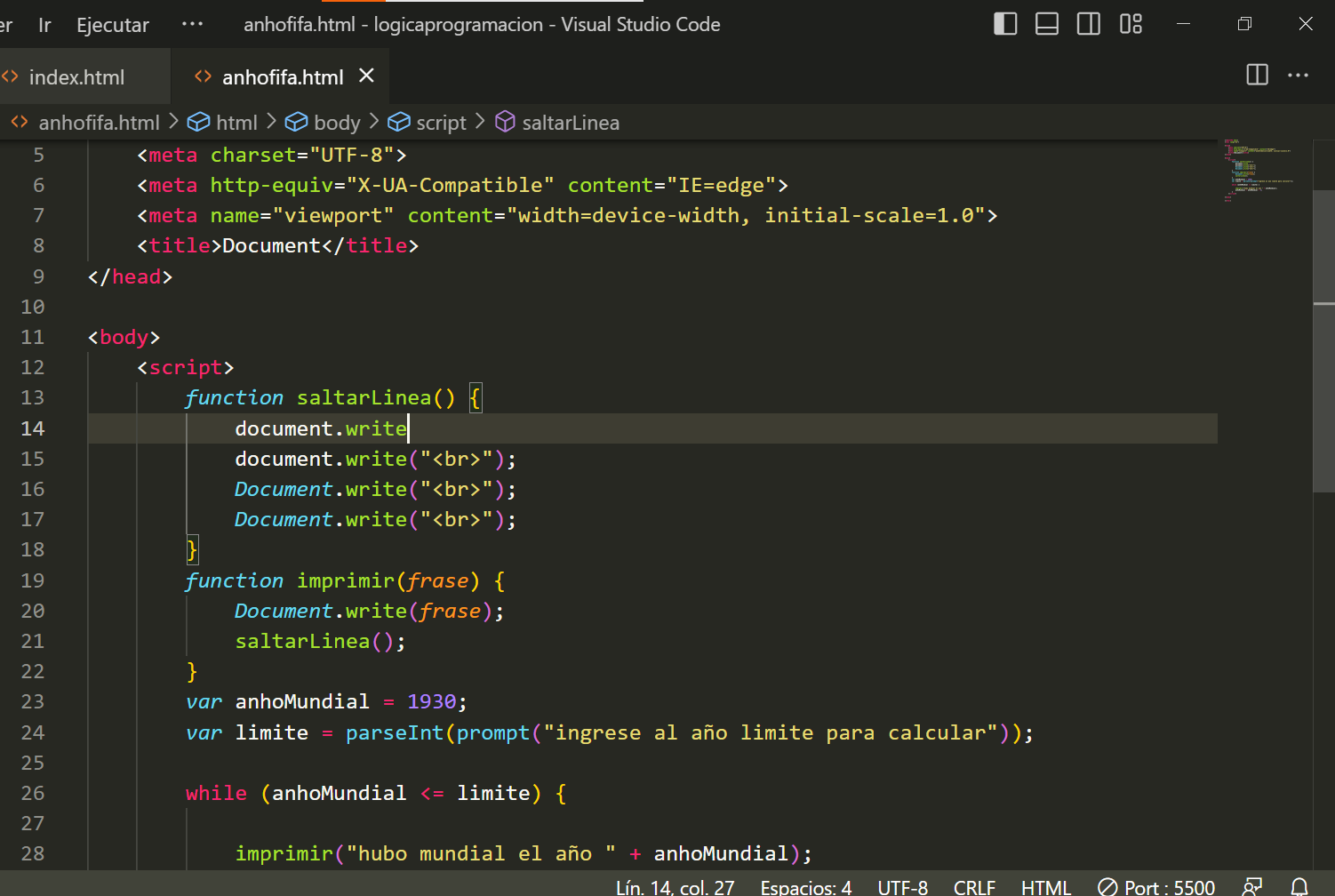Open the customize layout icon

click(1131, 24)
